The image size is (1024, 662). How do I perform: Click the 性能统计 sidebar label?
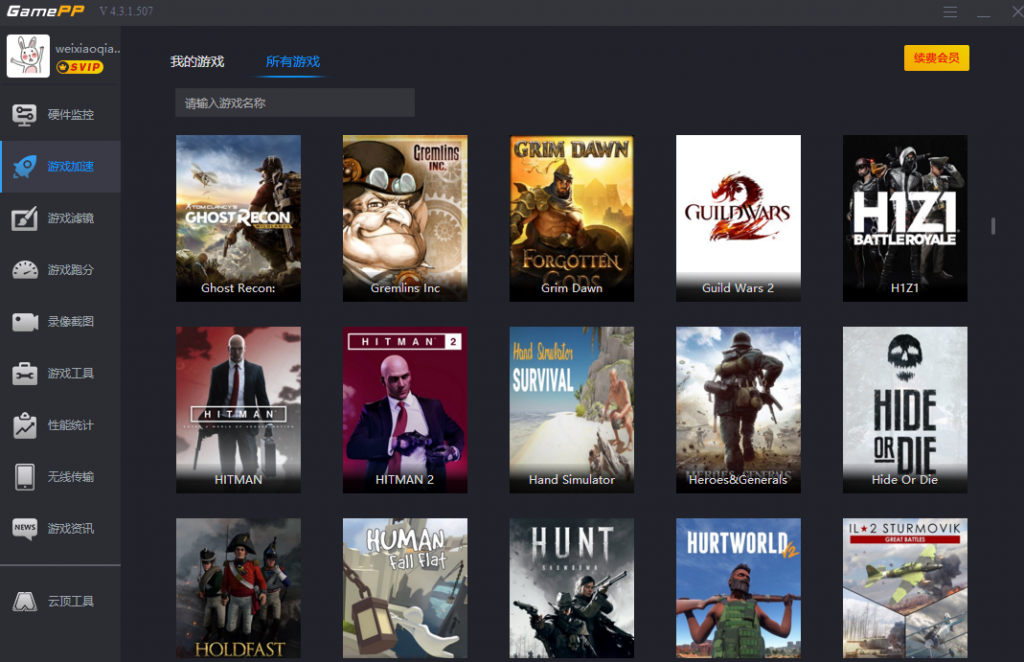71,425
